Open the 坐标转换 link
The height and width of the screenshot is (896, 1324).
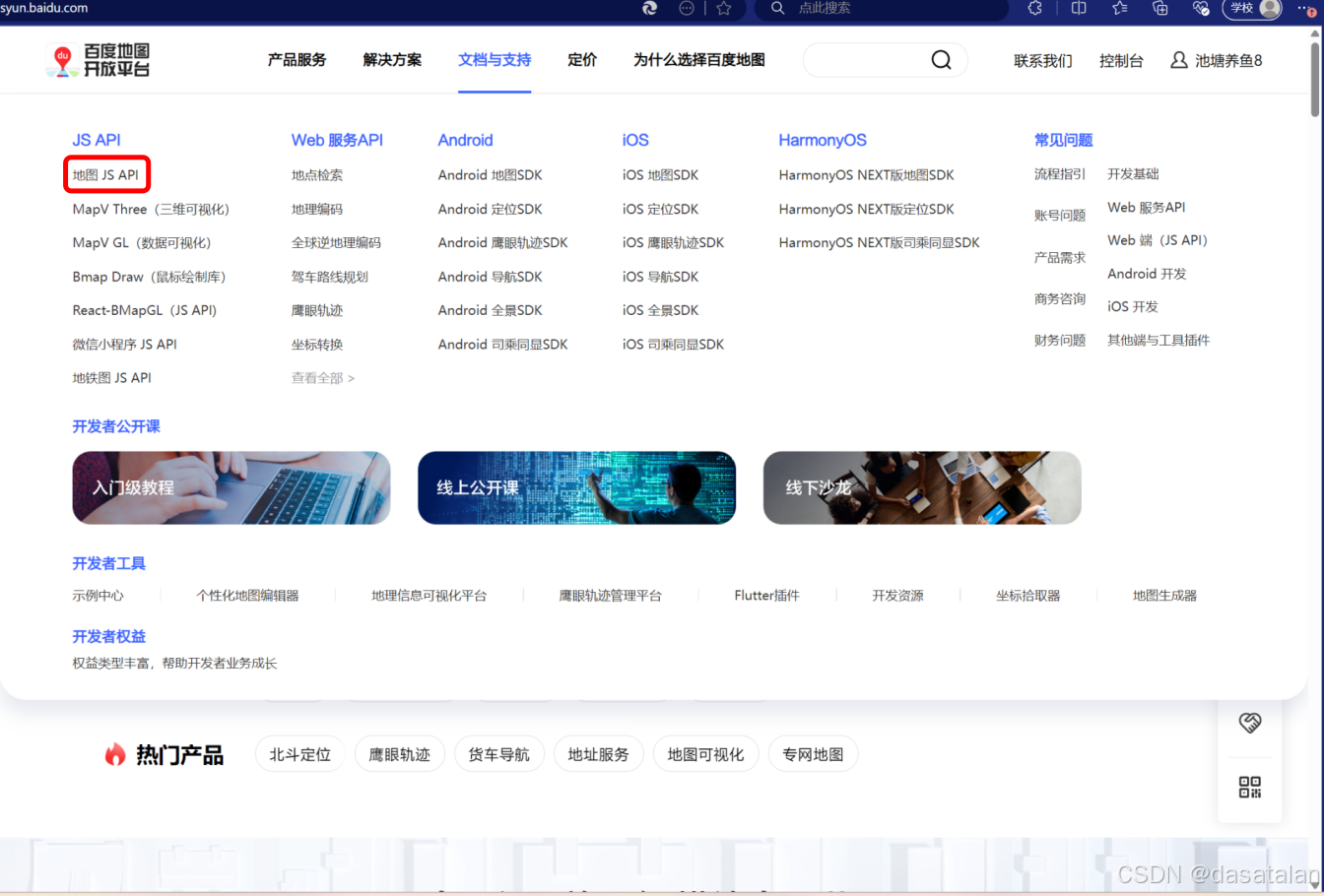coord(317,345)
